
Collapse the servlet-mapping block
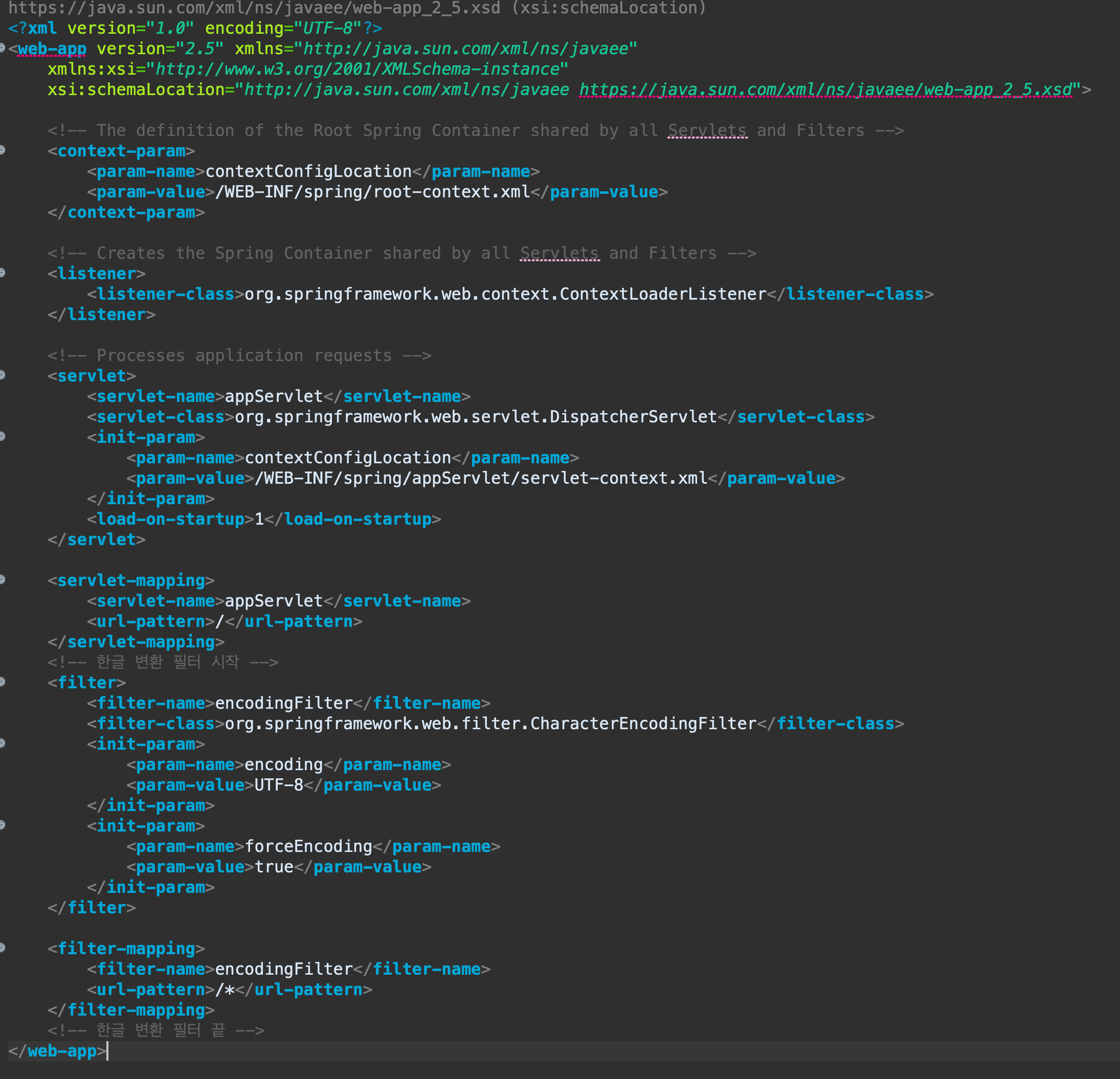[2, 580]
